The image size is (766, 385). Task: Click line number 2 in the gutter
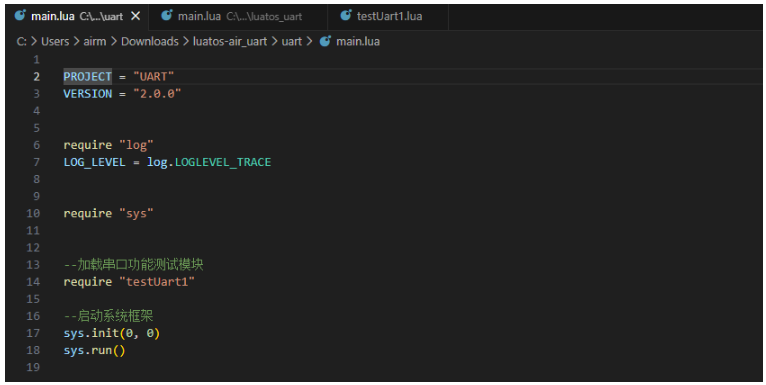point(37,77)
